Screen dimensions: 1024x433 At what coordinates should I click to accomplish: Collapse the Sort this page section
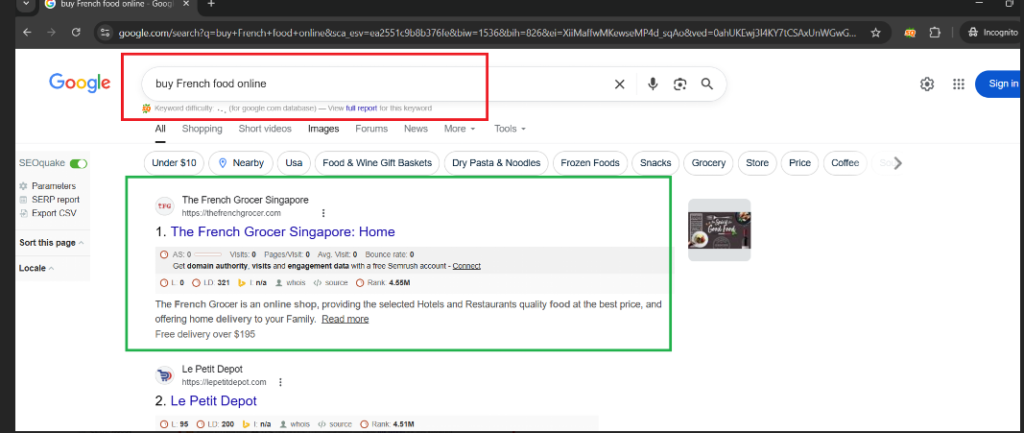[51, 243]
